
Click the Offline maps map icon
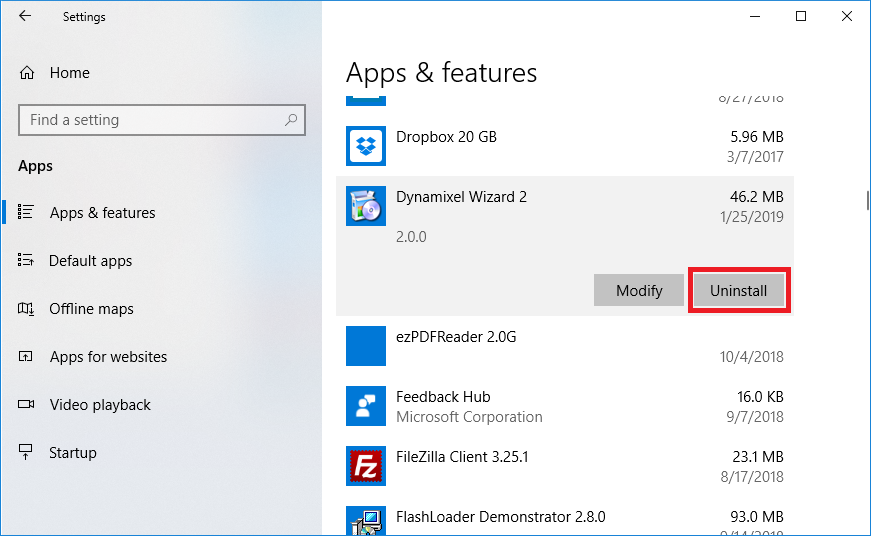click(x=26, y=308)
